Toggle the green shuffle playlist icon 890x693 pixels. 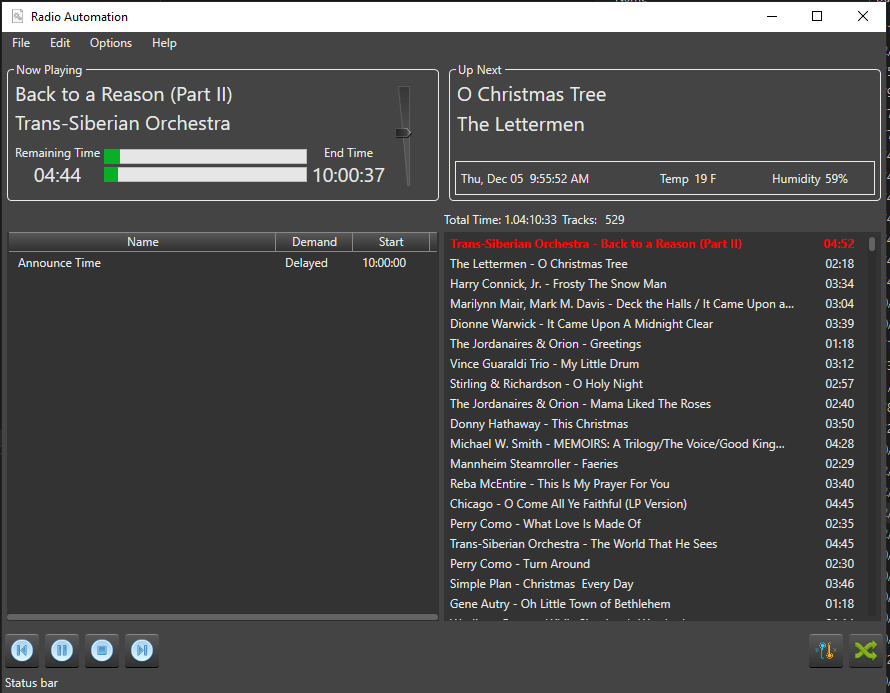866,650
